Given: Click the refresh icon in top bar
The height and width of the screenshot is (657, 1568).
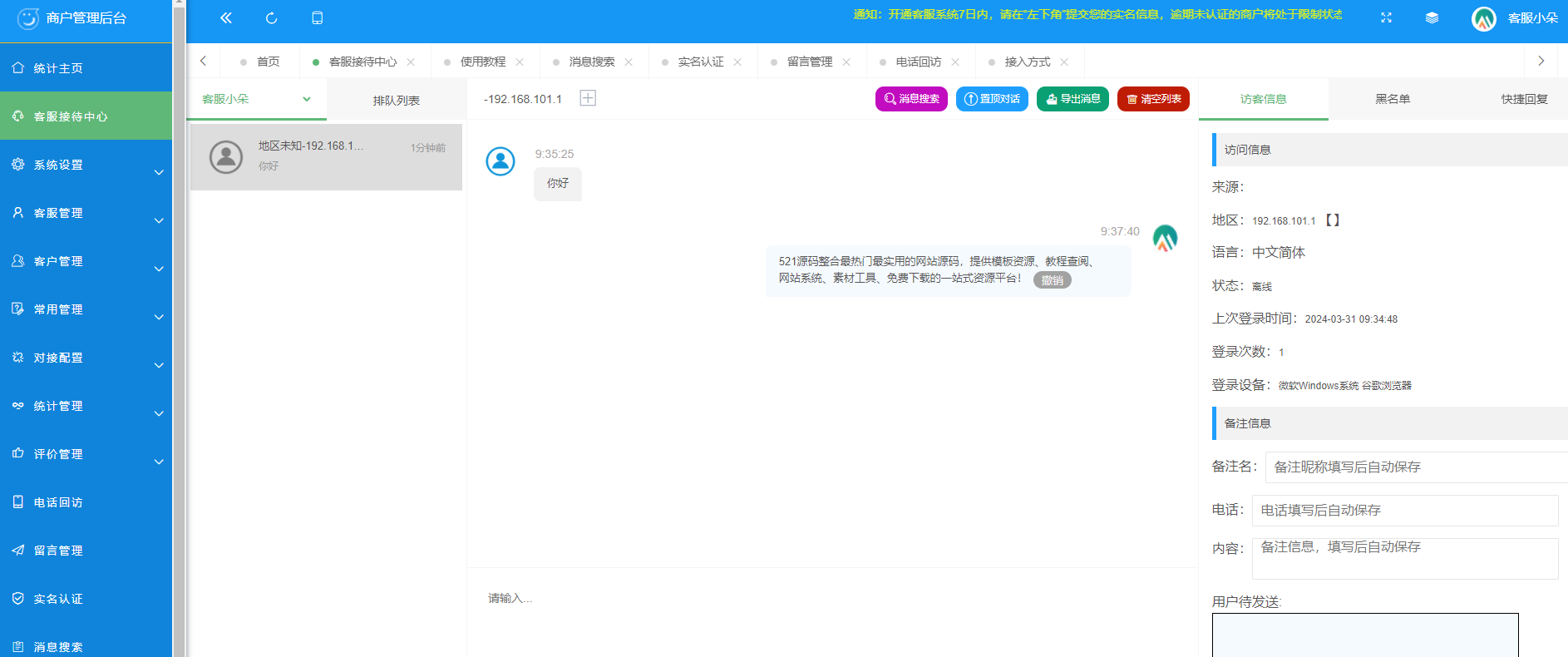Looking at the screenshot, I should pos(271,17).
